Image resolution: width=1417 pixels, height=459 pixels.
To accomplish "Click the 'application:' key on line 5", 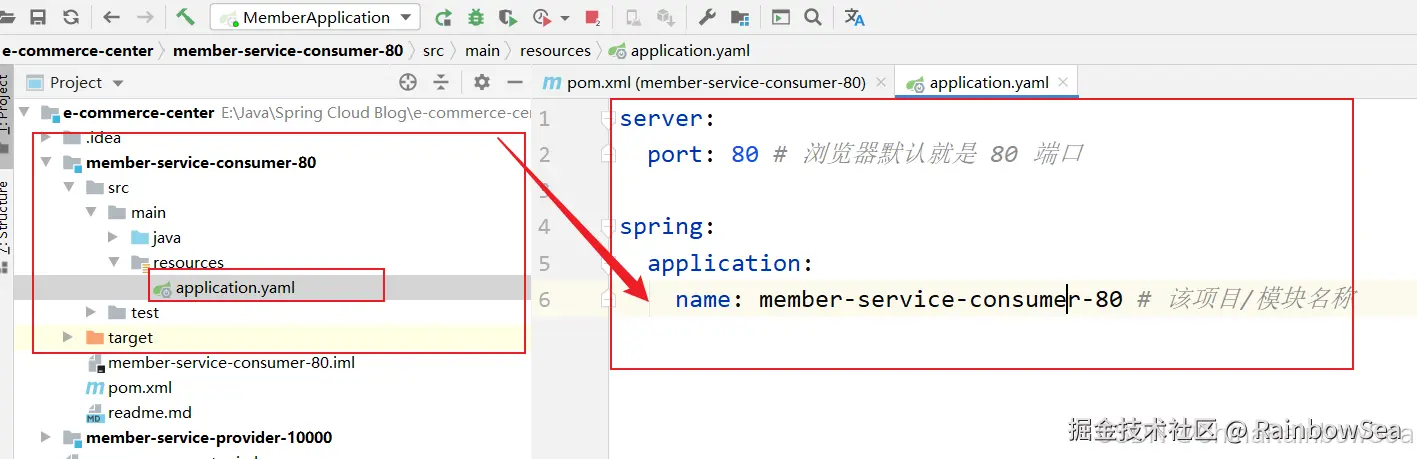I will pyautogui.click(x=731, y=263).
